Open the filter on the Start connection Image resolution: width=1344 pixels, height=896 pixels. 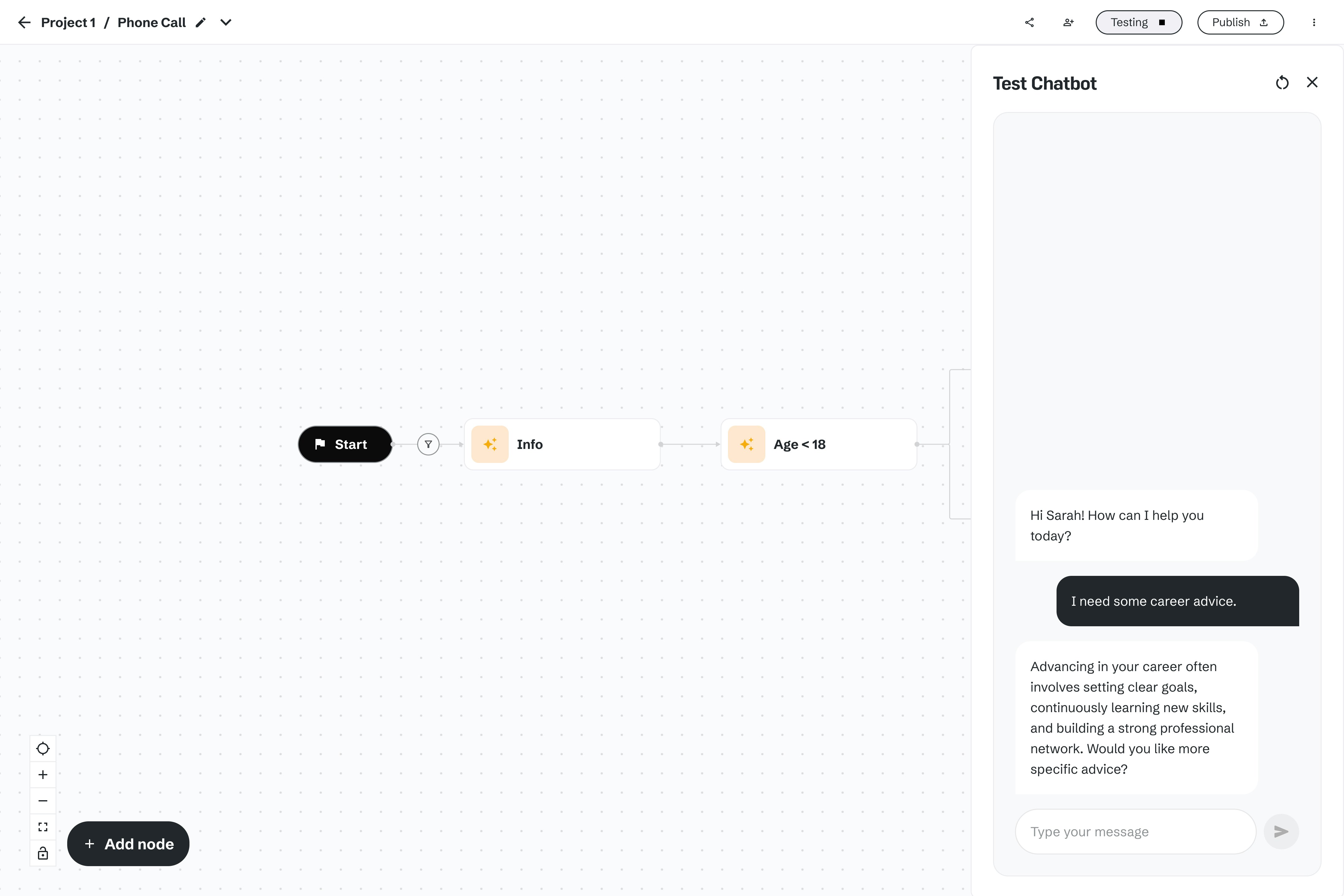(x=428, y=444)
